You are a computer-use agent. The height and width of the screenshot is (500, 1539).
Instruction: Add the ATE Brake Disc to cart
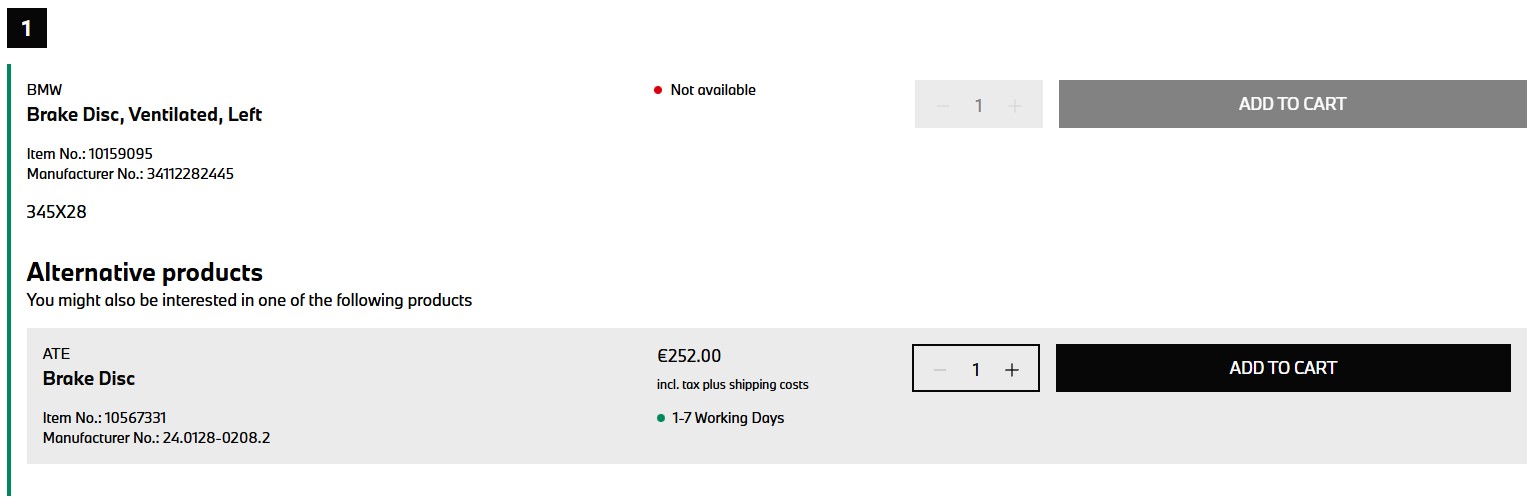pos(1282,368)
